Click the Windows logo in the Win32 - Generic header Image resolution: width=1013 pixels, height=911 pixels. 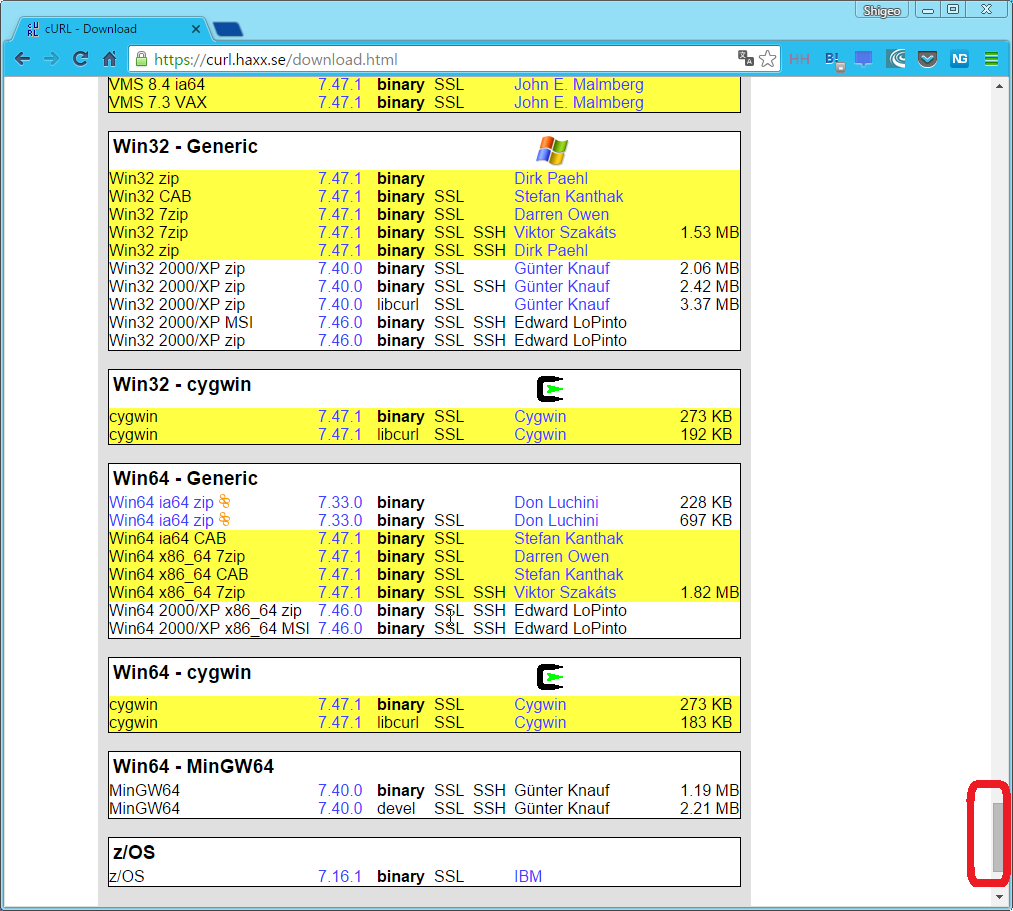tap(552, 150)
